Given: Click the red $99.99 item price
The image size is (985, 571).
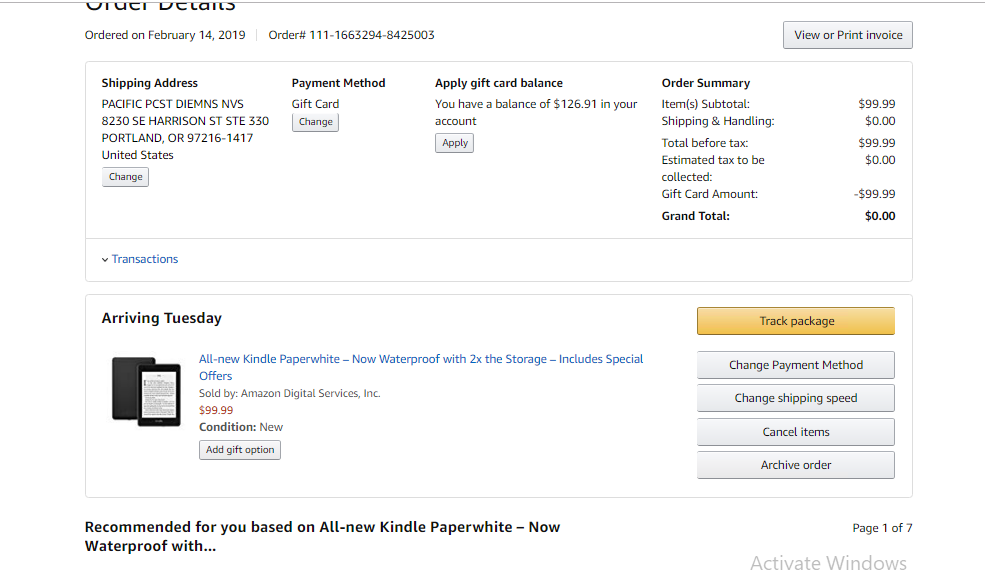Looking at the screenshot, I should [216, 410].
